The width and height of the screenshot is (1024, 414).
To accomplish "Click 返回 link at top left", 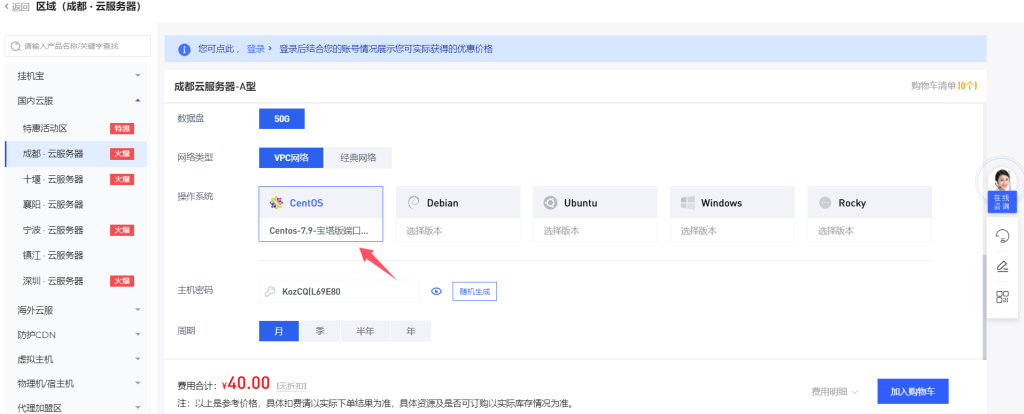I will coord(21,7).
